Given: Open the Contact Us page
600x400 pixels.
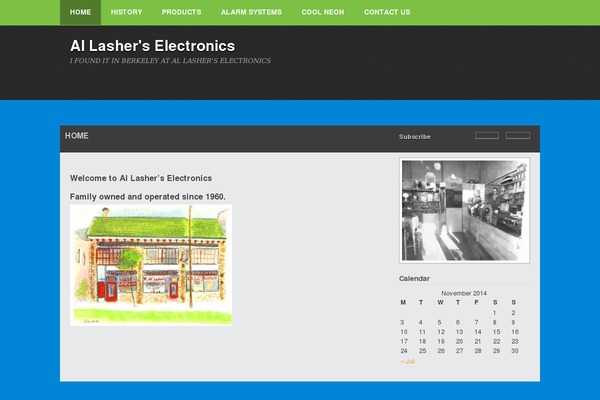Looking at the screenshot, I should point(387,12).
